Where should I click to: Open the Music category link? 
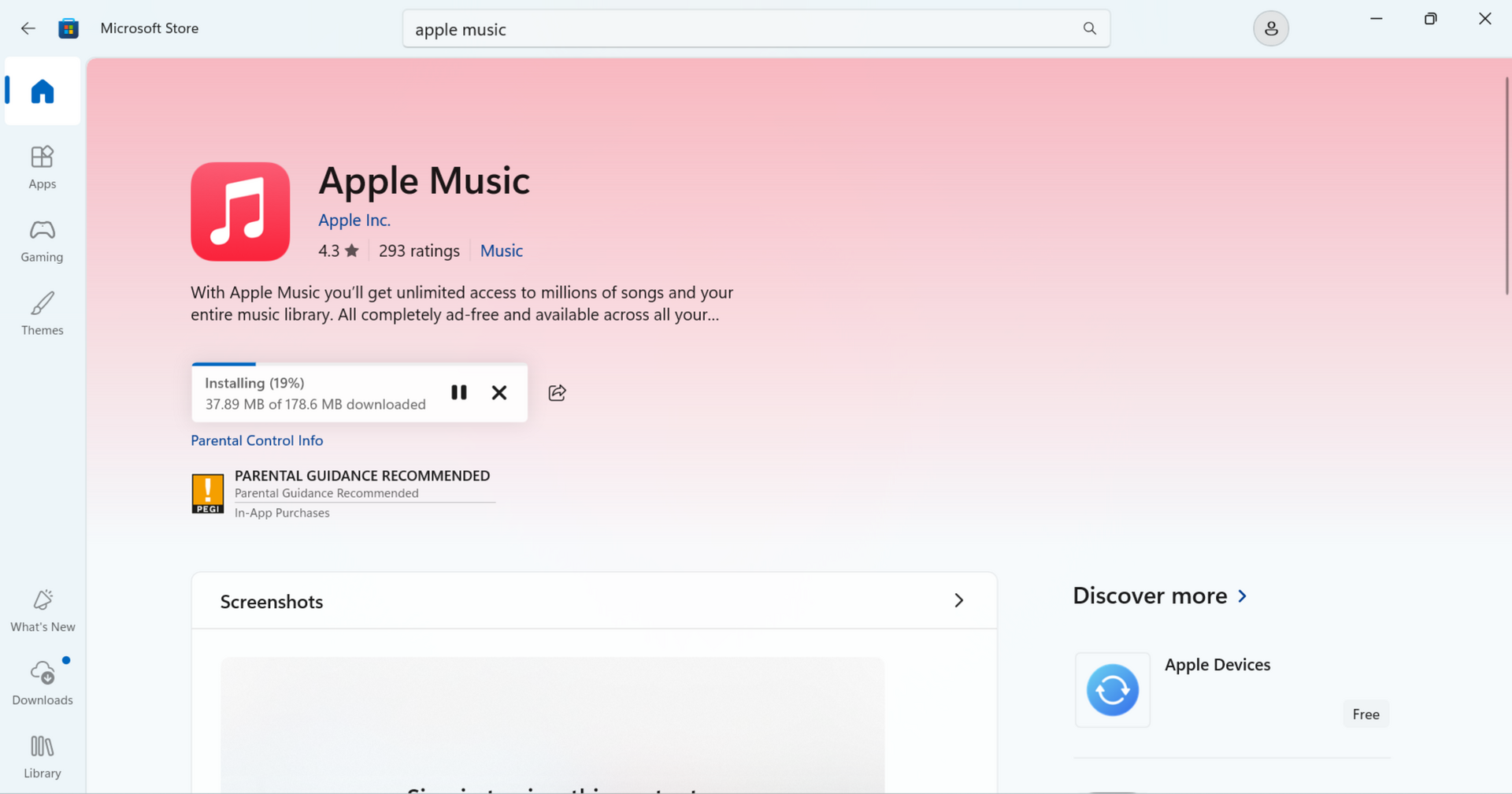pos(502,250)
